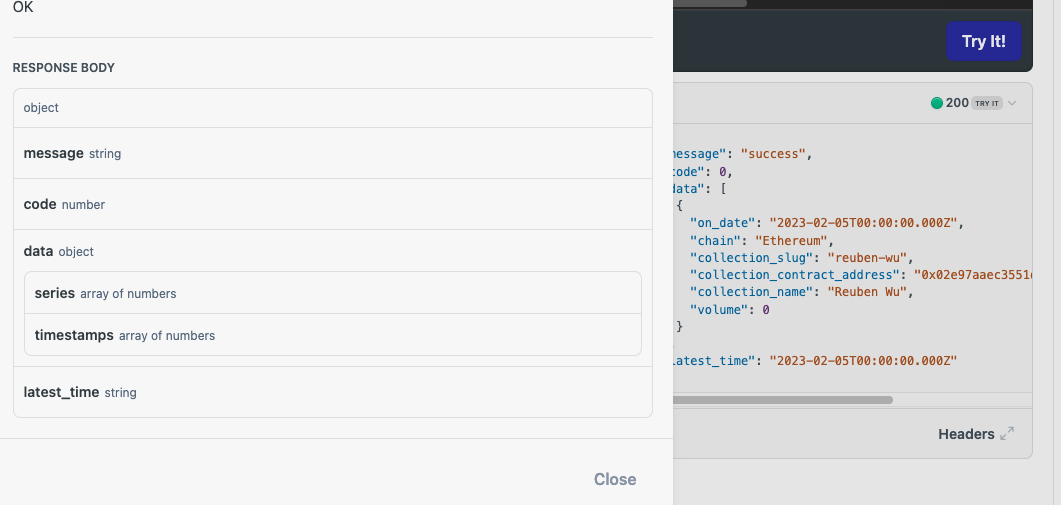Expand the Headers section arrows icon

tap(1008, 434)
